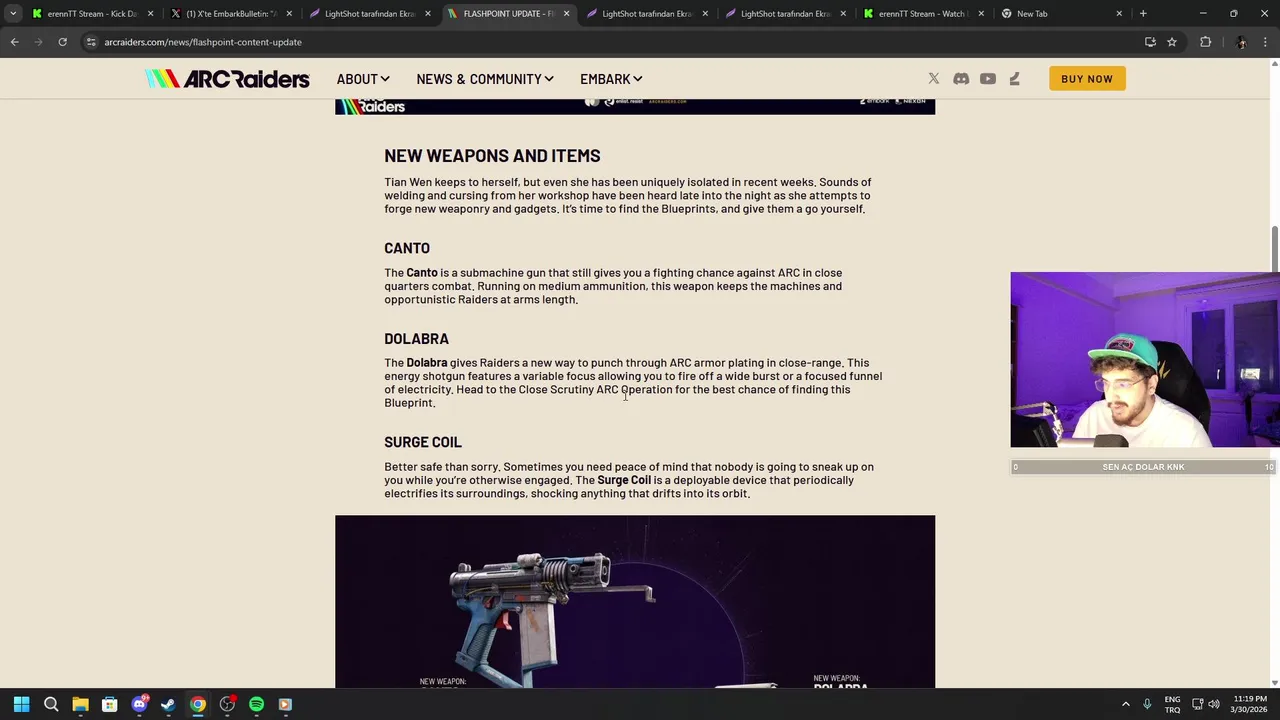Click the ARC Raiders logo
1280x720 pixels.
click(x=228, y=79)
